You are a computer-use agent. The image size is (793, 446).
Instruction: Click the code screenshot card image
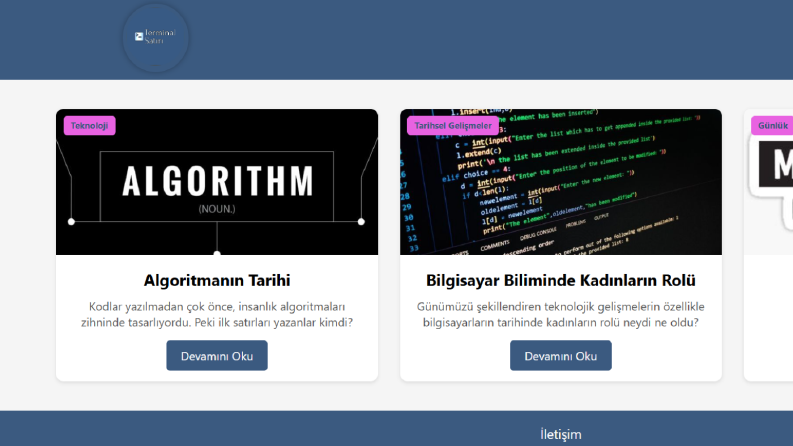(x=561, y=182)
